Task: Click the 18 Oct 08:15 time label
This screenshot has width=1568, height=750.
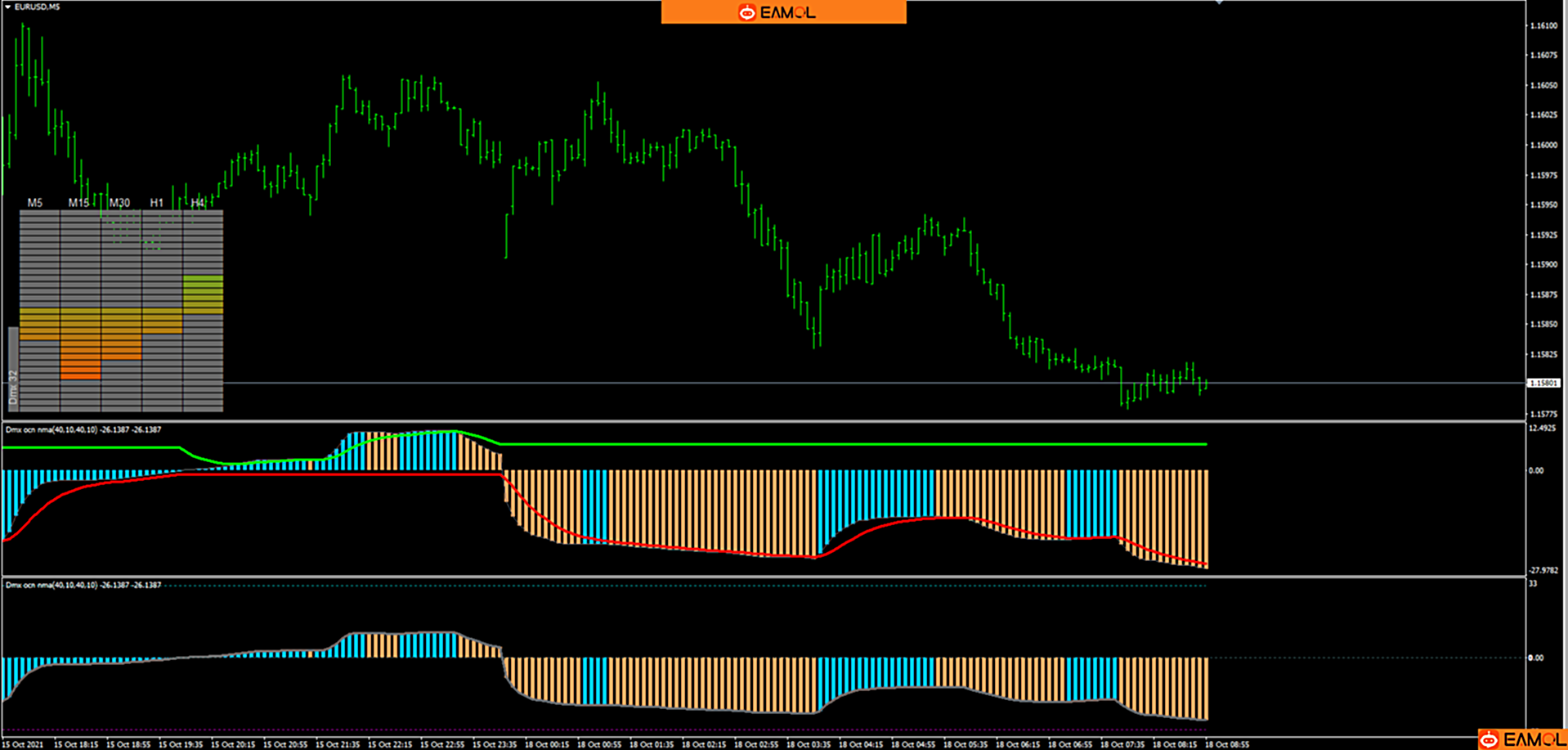Action: (1175, 744)
